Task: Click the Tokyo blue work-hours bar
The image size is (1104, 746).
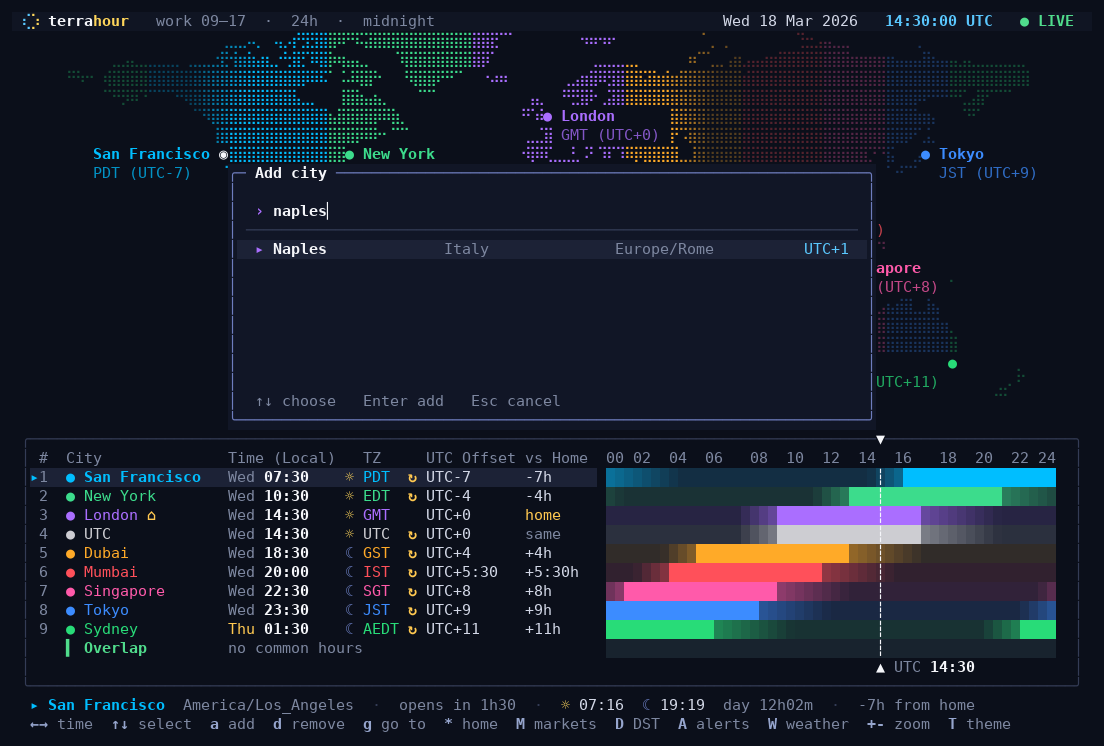Action: click(682, 610)
